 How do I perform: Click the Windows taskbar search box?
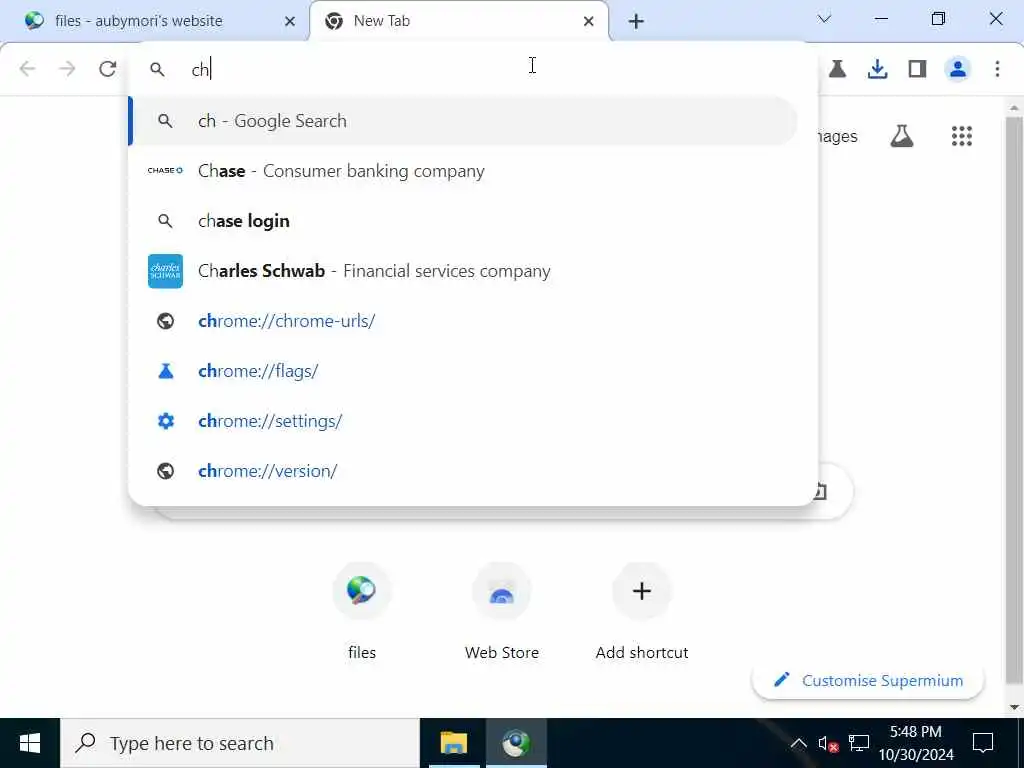pyautogui.click(x=240, y=743)
